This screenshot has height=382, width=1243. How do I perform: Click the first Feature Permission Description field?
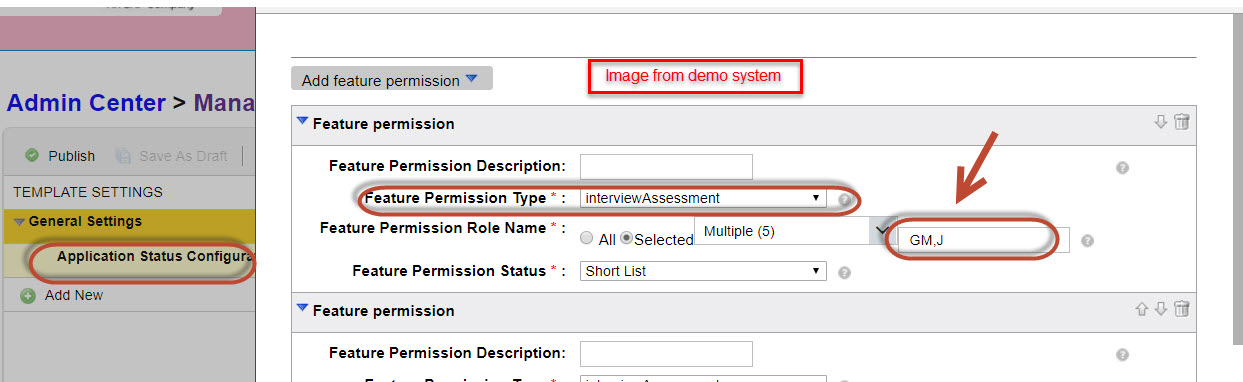666,166
